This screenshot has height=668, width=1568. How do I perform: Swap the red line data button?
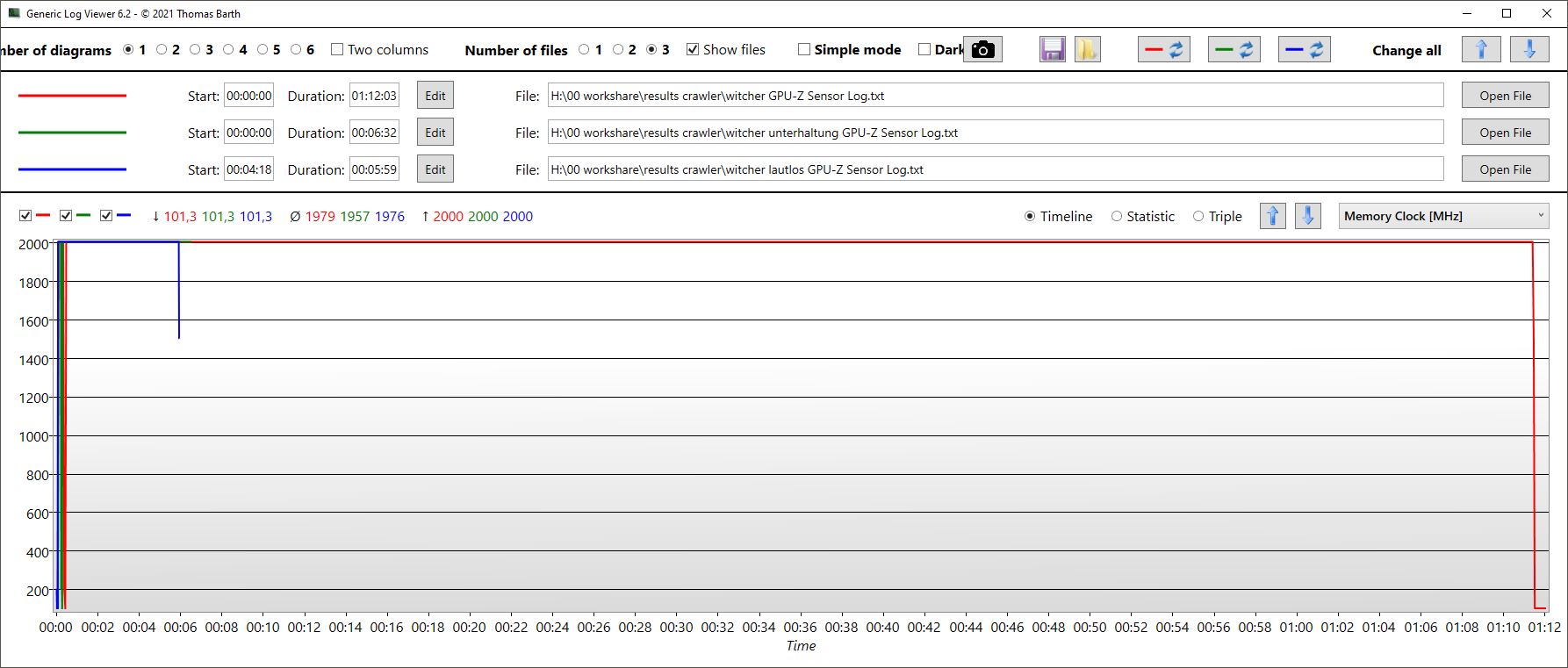[x=1164, y=50]
